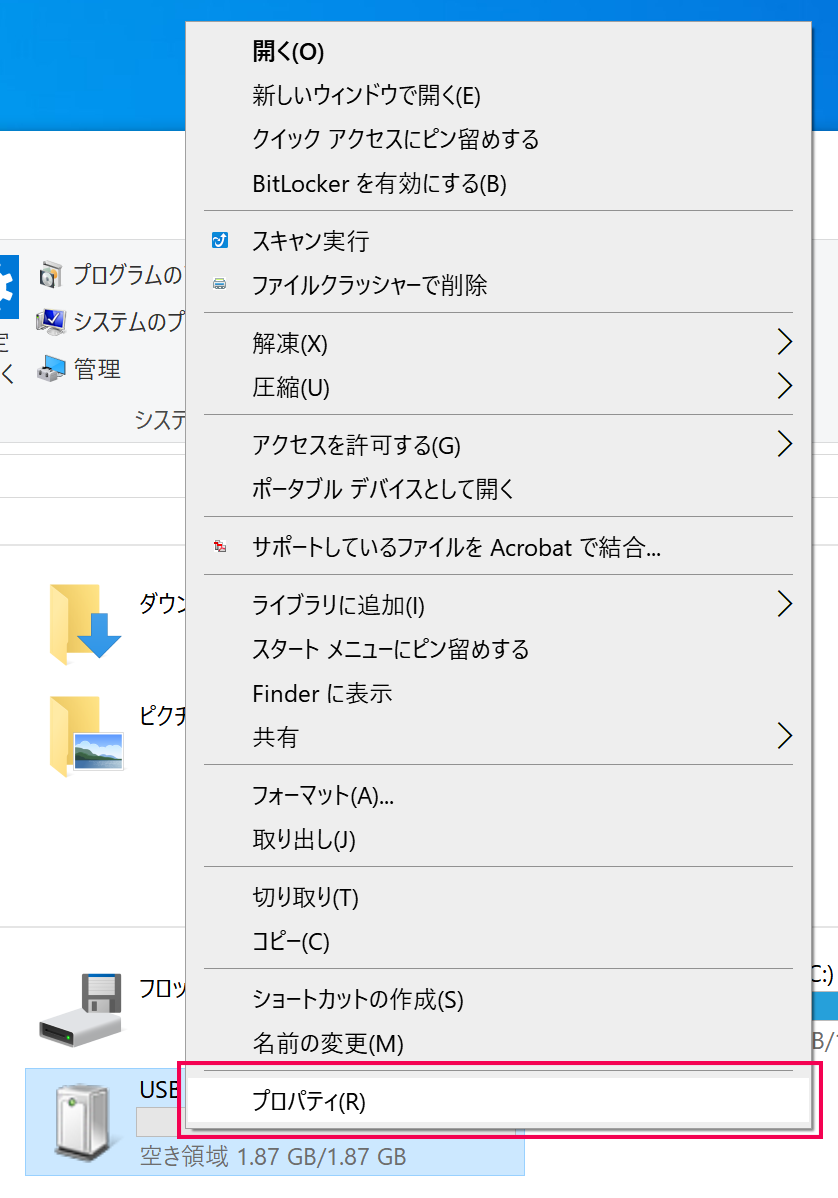Click the Pictures folder icon
The width and height of the screenshot is (838, 1198).
pyautogui.click(x=86, y=736)
